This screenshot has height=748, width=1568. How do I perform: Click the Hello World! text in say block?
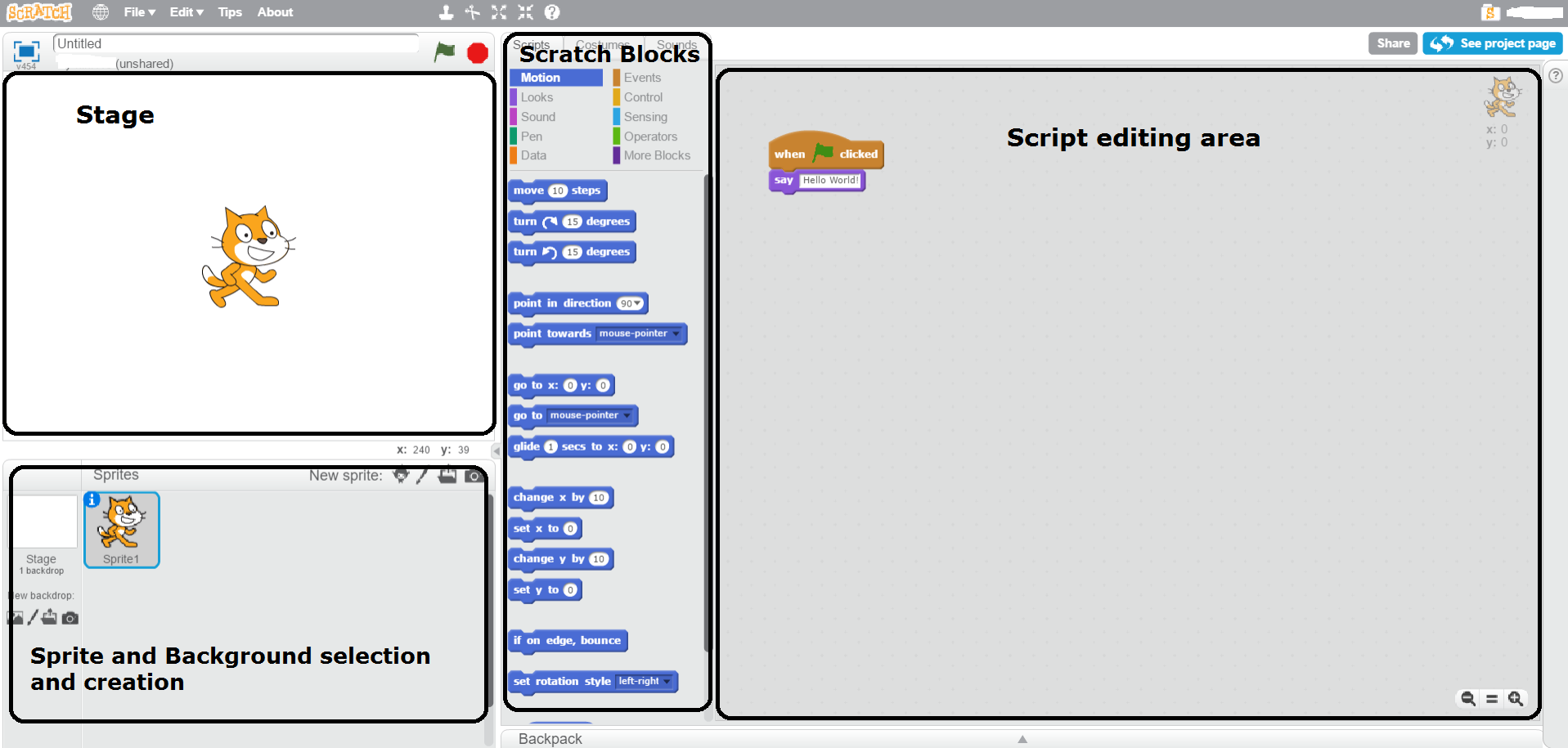coord(830,181)
